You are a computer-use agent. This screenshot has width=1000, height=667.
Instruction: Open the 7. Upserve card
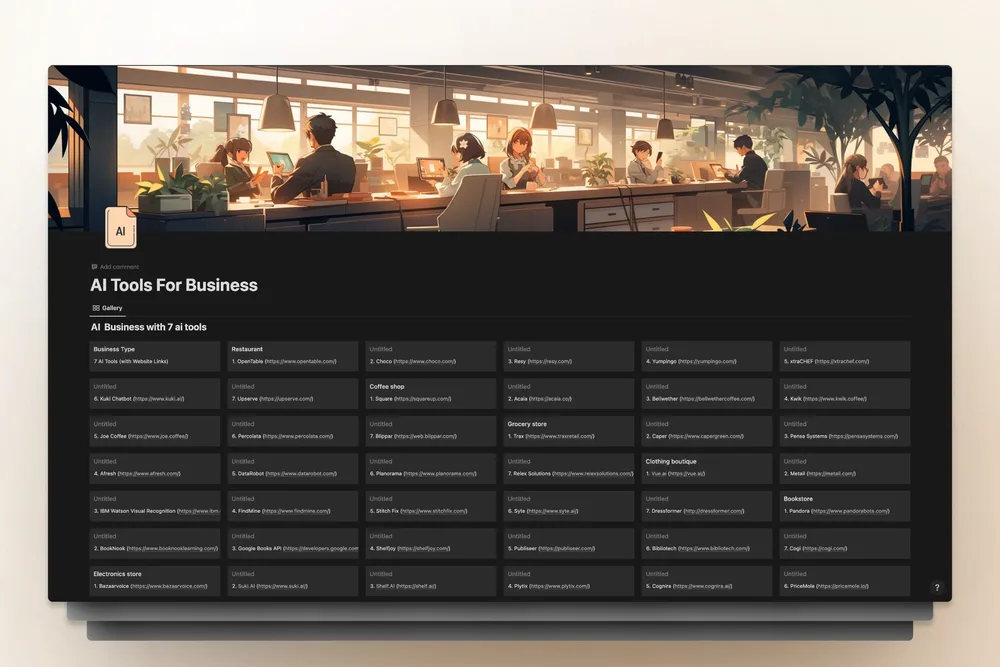[x=293, y=393]
